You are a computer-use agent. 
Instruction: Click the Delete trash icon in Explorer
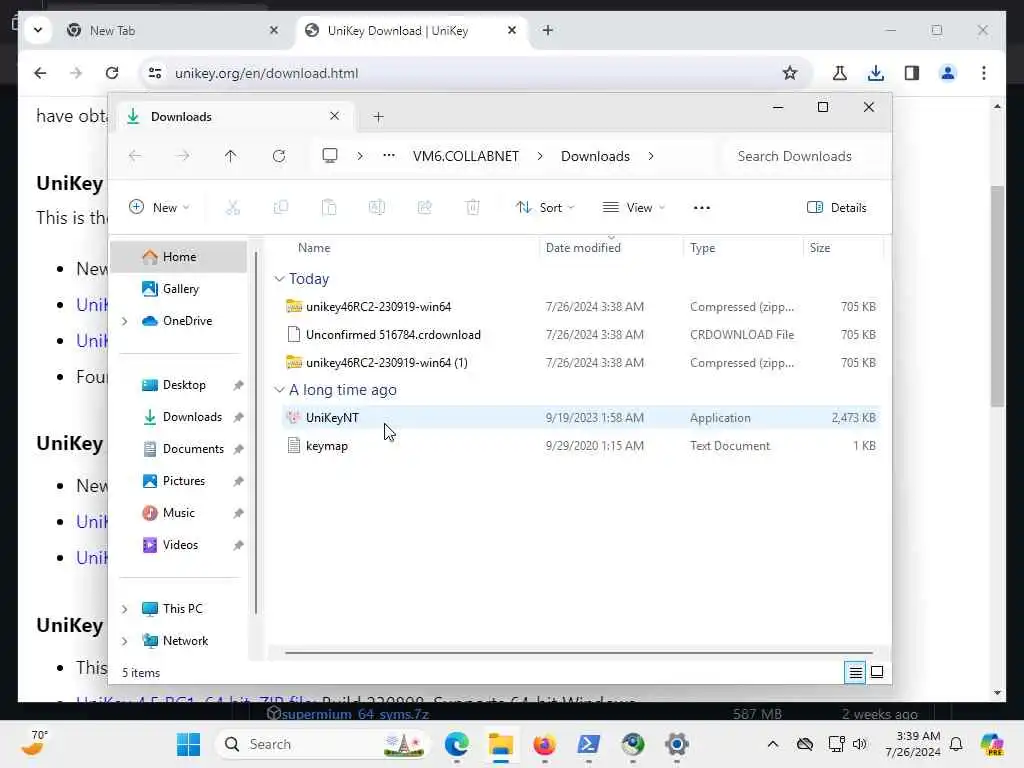473,208
